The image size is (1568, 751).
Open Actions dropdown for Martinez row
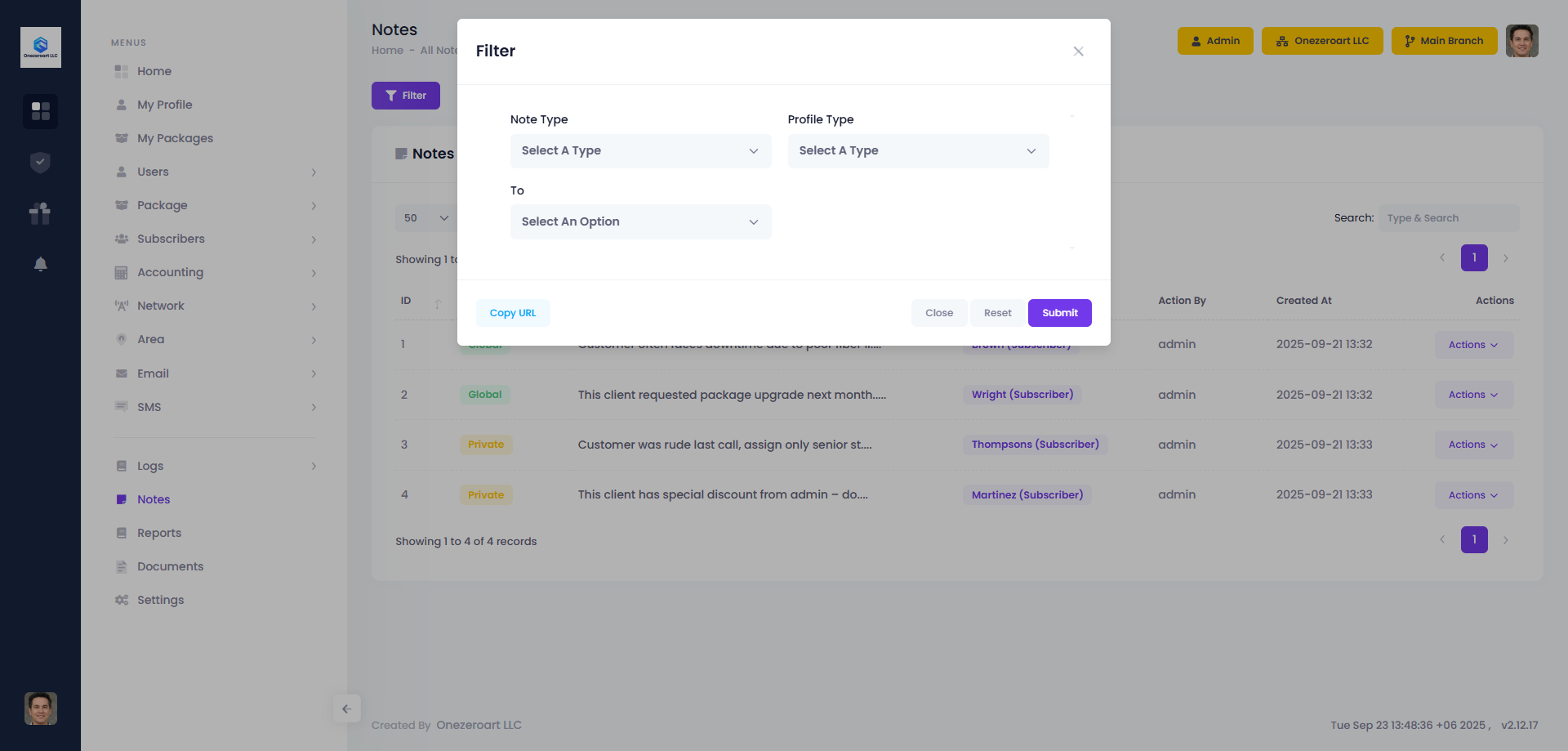point(1473,495)
